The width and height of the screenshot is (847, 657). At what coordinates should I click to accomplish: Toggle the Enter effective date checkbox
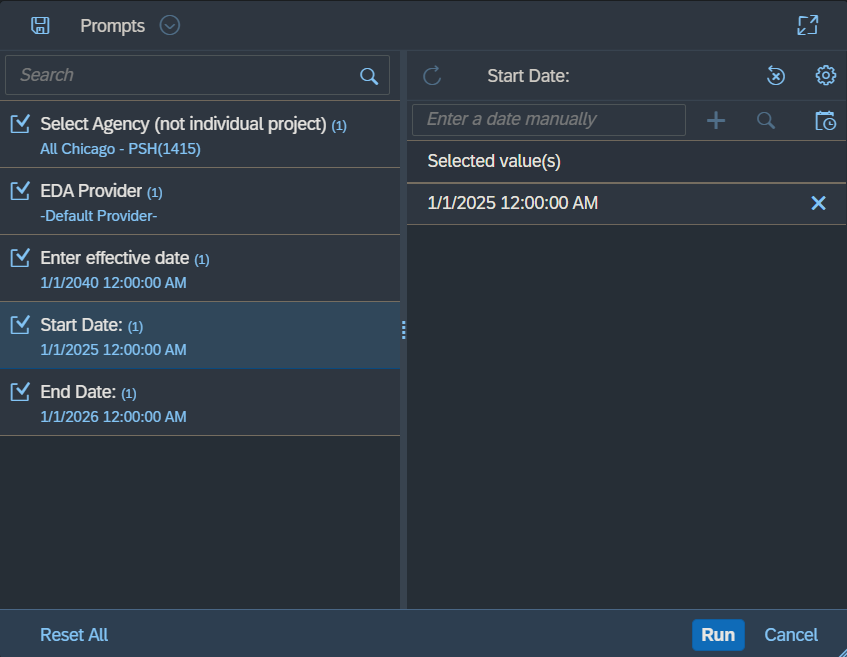pos(20,258)
